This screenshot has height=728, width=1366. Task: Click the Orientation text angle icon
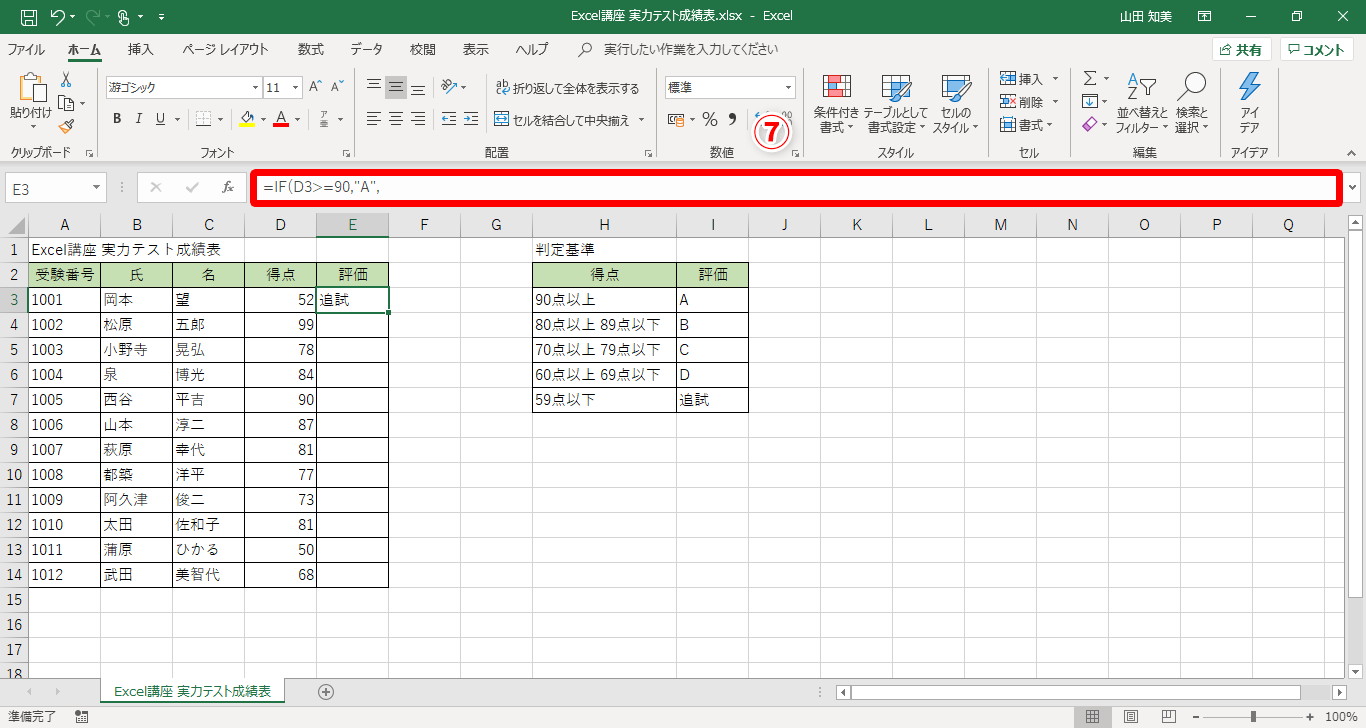point(449,87)
